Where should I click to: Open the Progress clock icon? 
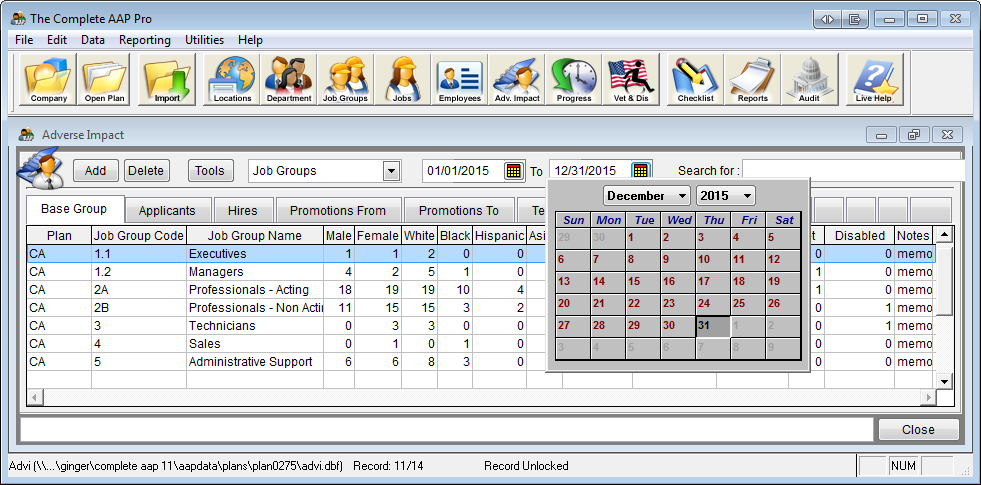[574, 79]
